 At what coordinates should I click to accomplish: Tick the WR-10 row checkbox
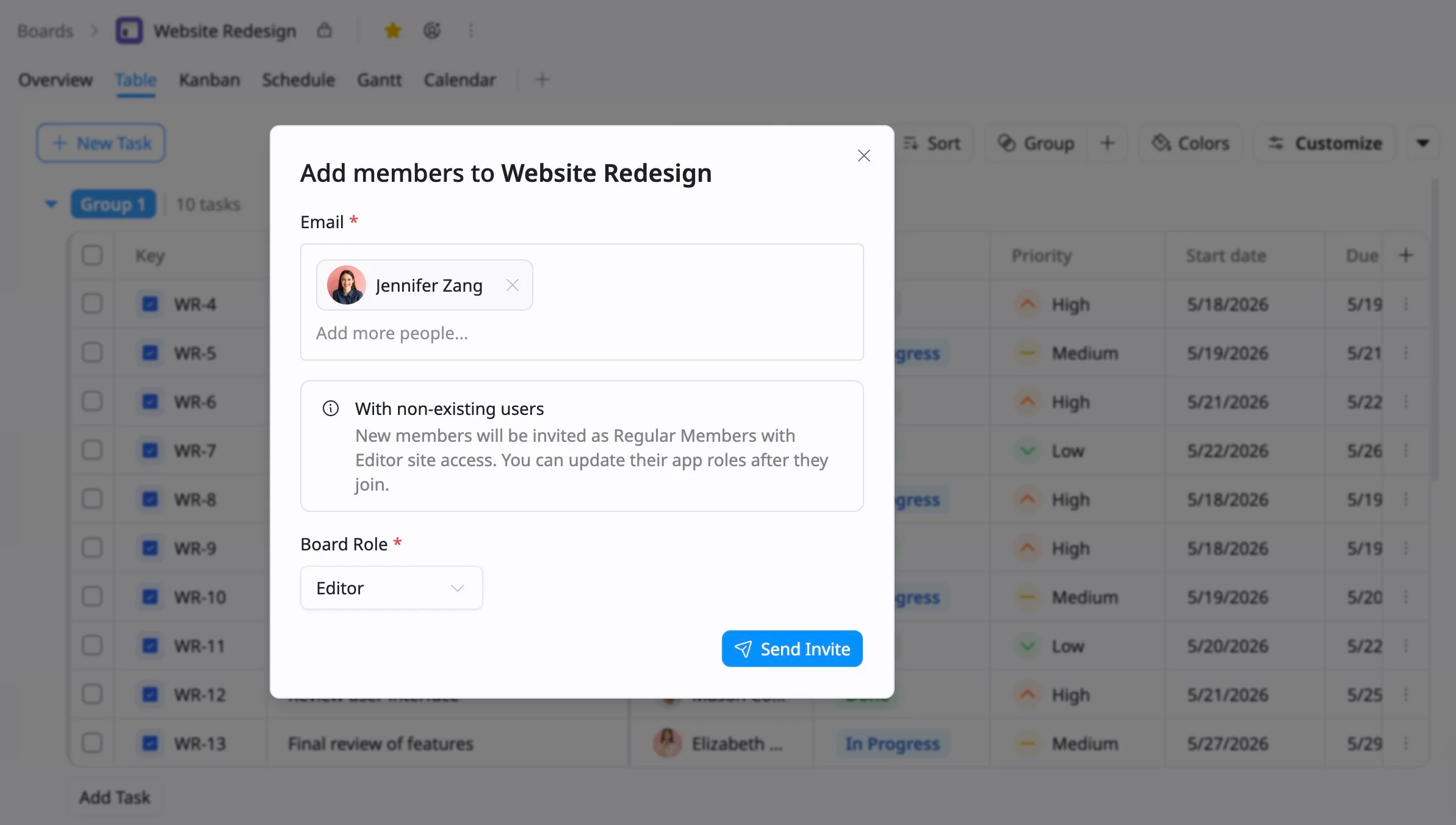point(92,597)
